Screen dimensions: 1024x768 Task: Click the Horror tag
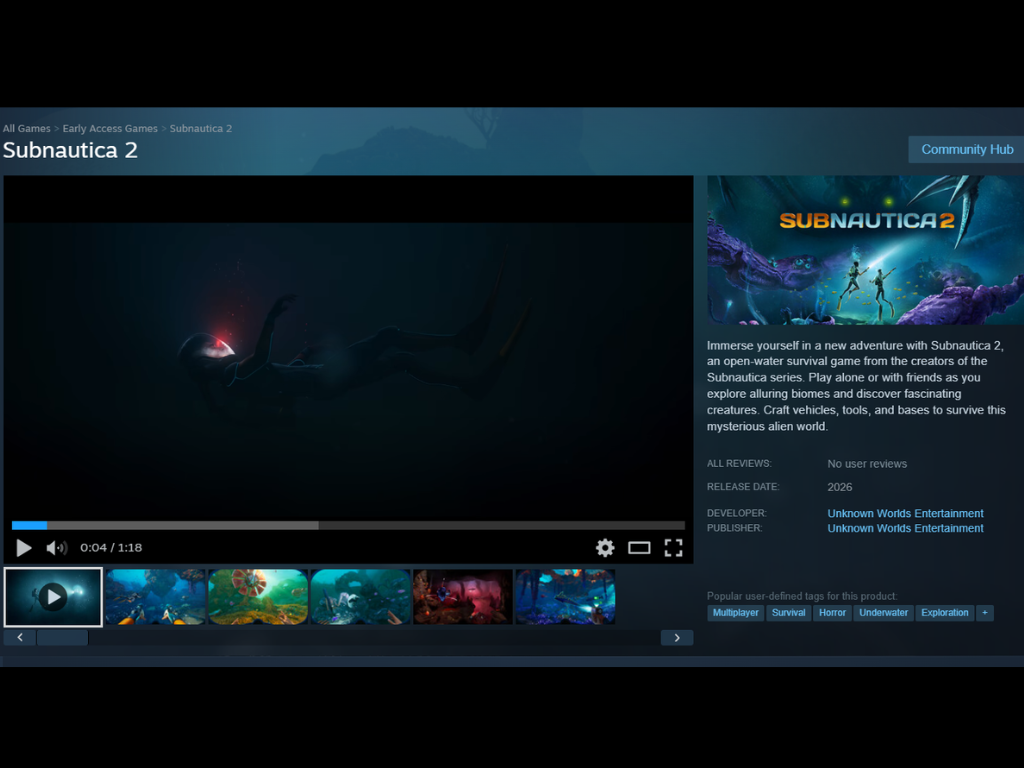832,612
